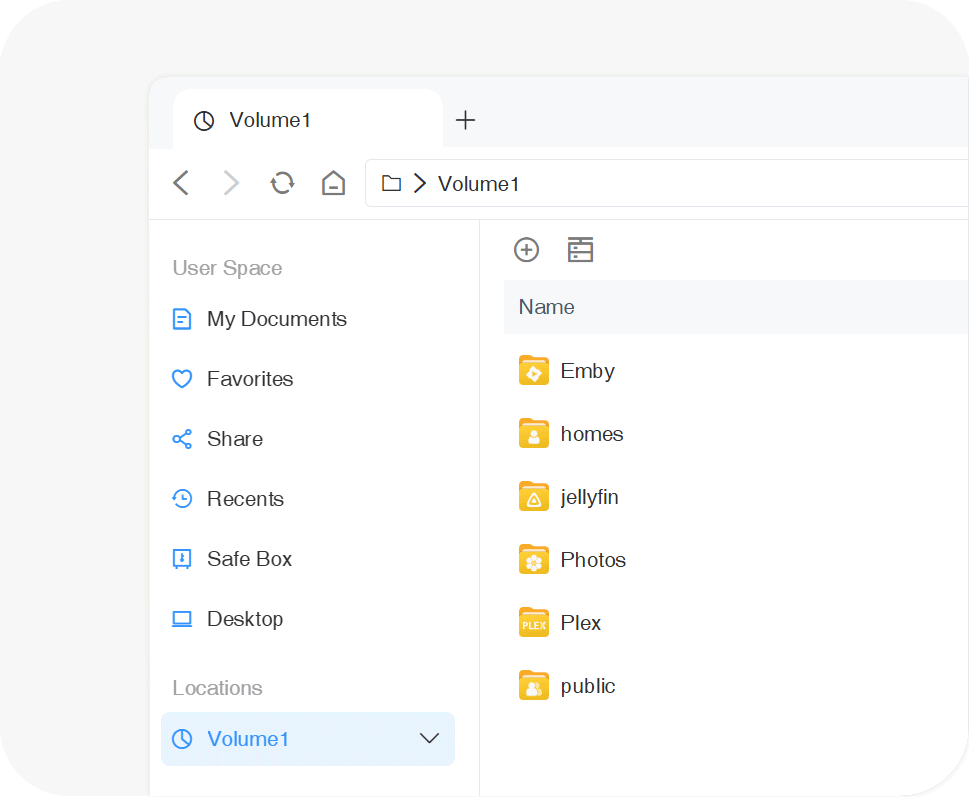The width and height of the screenshot is (969, 797).
Task: Click the layout view icon in toolbar
Action: (580, 250)
